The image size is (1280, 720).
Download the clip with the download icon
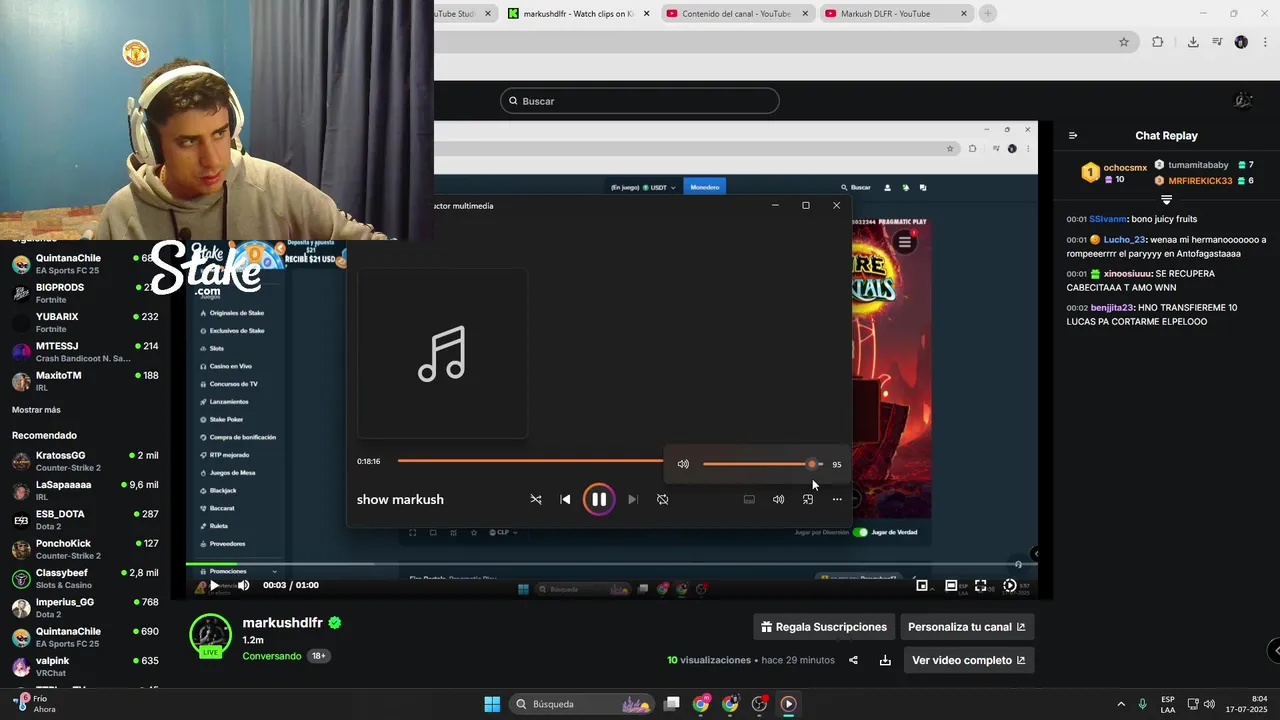(885, 660)
